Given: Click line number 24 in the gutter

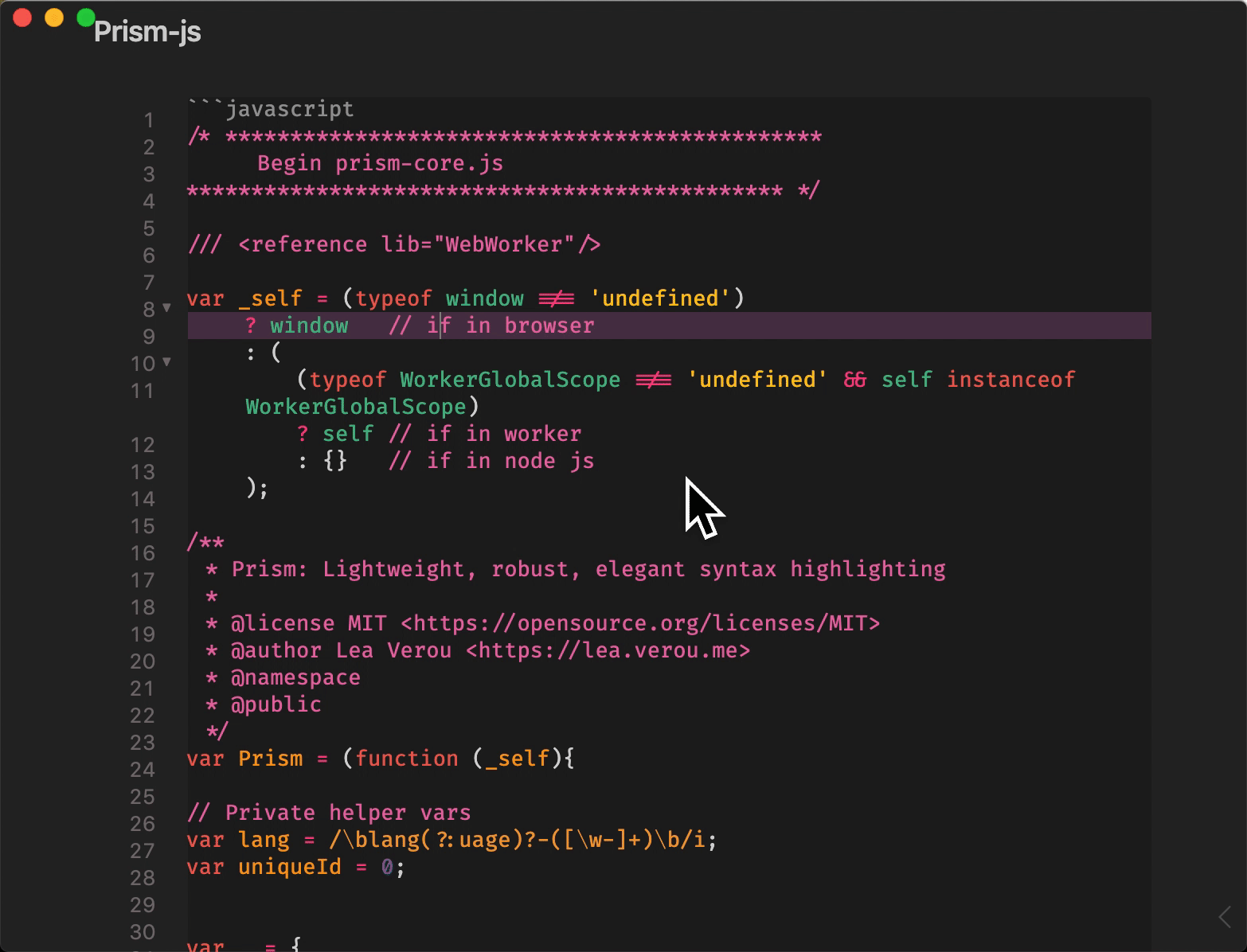Looking at the screenshot, I should tap(143, 770).
